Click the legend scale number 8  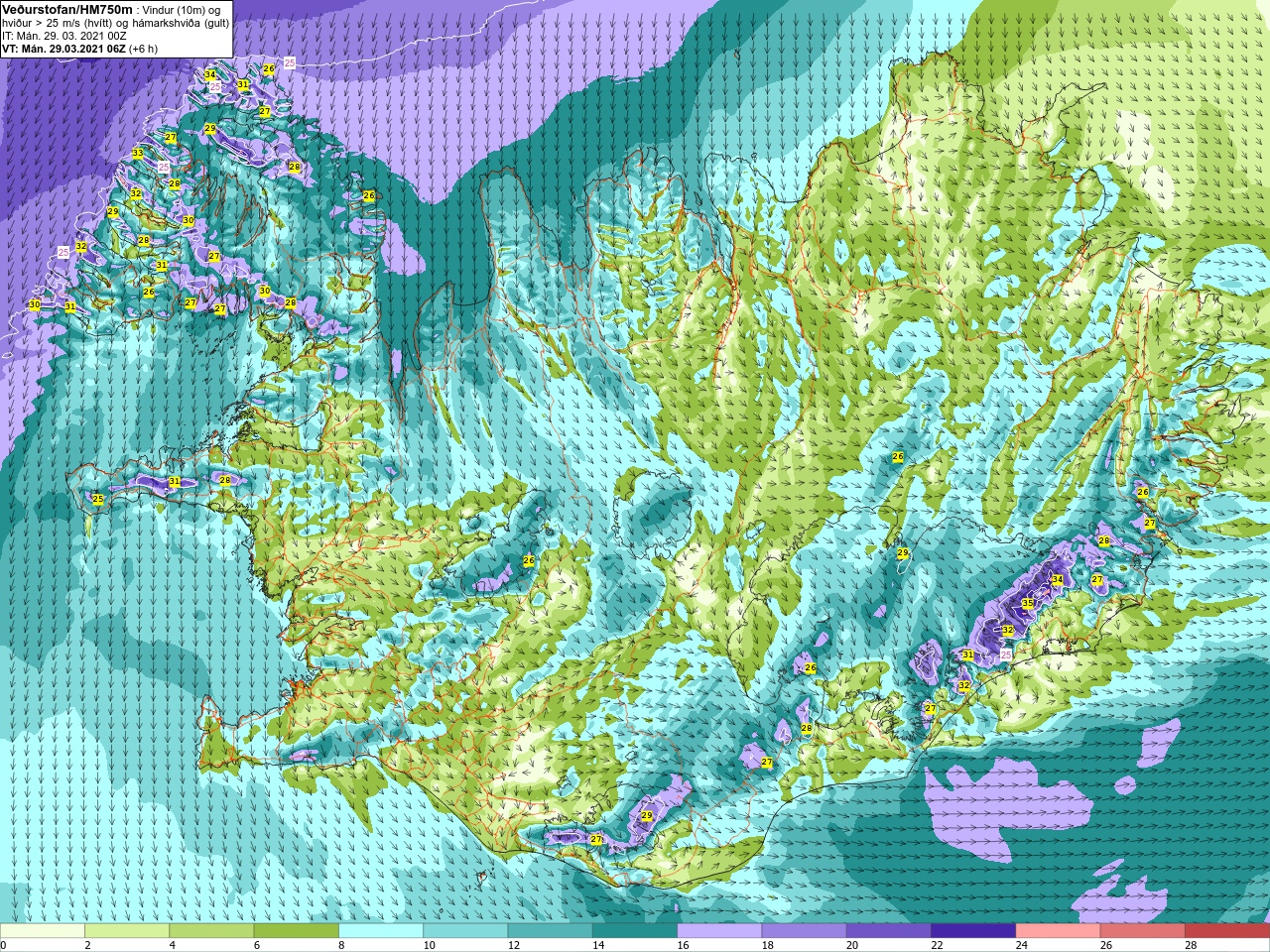(x=343, y=945)
